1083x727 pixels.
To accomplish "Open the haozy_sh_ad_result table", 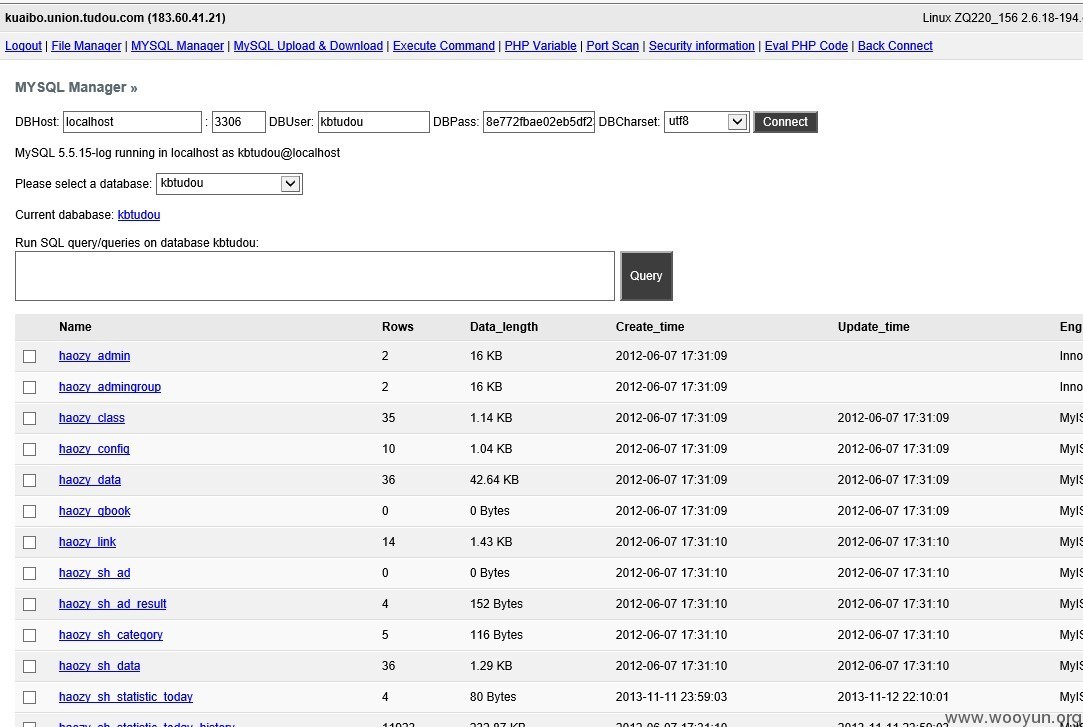I will coord(113,605).
